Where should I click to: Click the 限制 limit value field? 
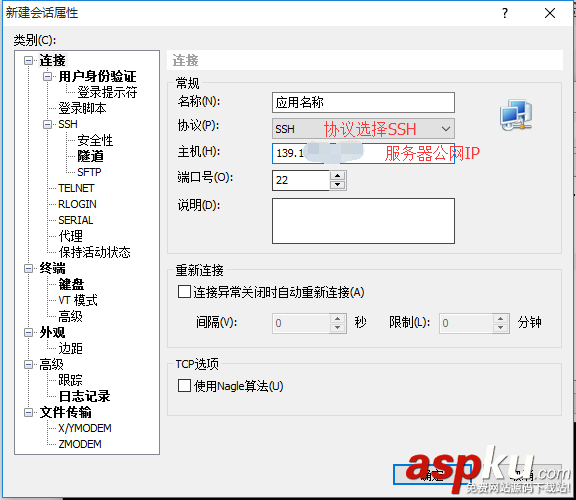coord(466,323)
